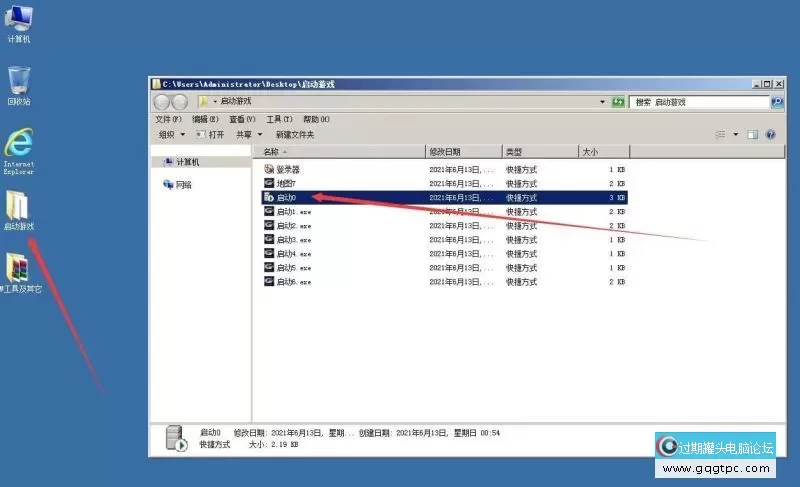Image resolution: width=800 pixels, height=487 pixels.
Task: Select the 启动0 shortcut file
Action: (285, 198)
